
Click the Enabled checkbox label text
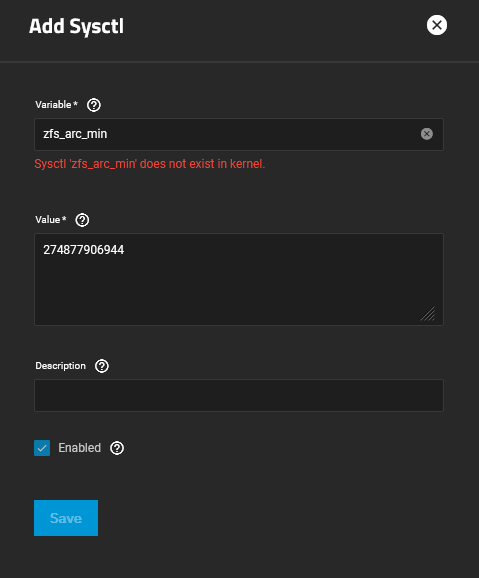[x=79, y=448]
